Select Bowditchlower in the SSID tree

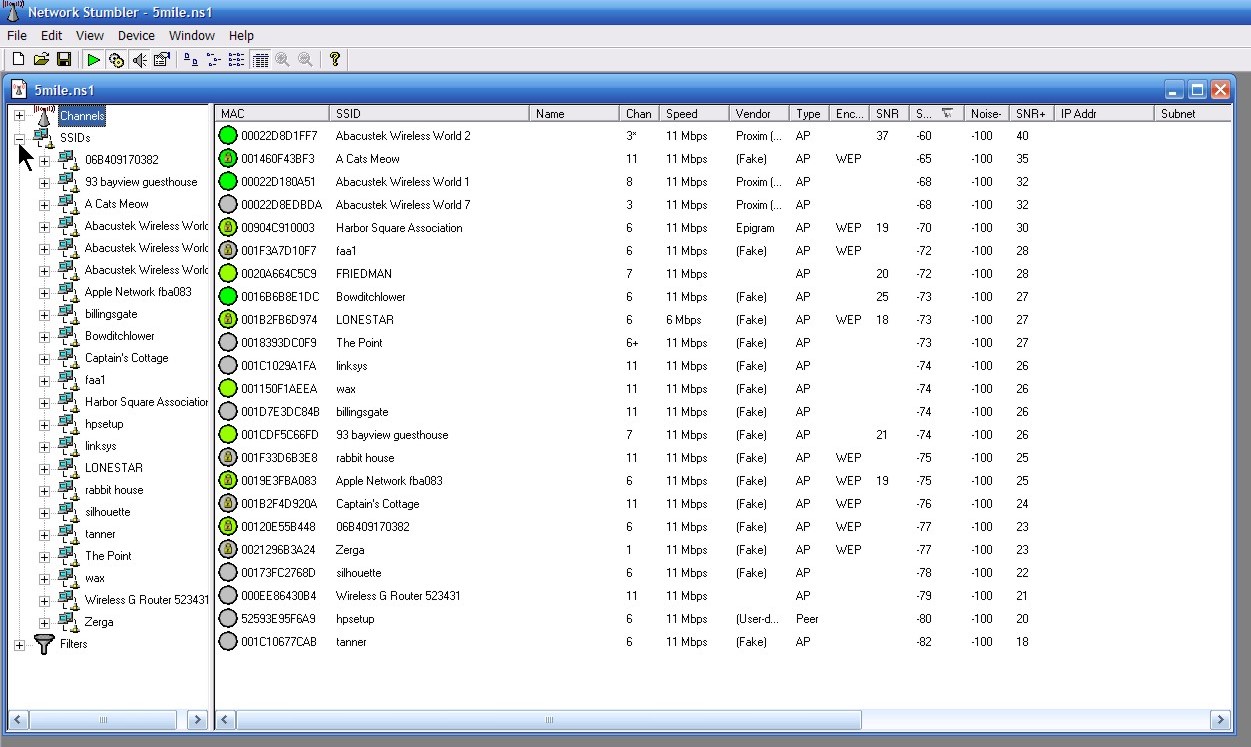(x=120, y=336)
